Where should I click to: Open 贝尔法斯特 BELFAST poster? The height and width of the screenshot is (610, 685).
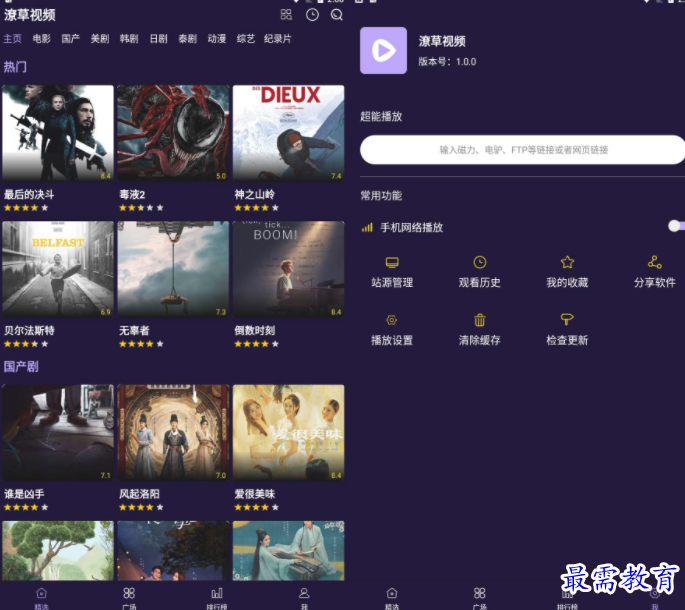(x=58, y=269)
